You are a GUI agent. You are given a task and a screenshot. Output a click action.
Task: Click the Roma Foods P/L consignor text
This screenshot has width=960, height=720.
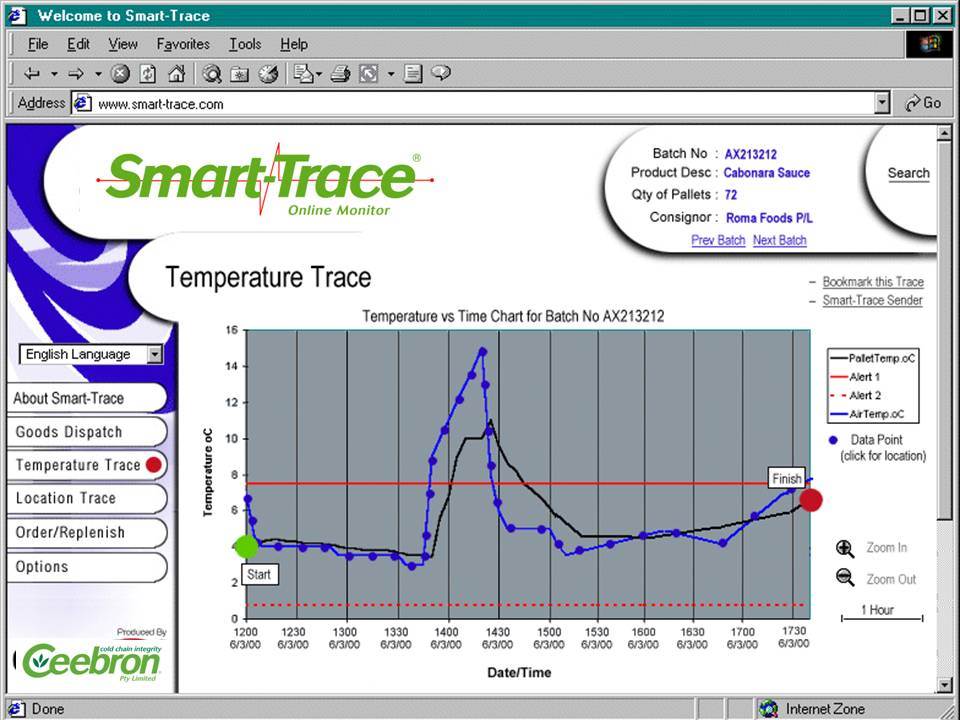click(770, 218)
